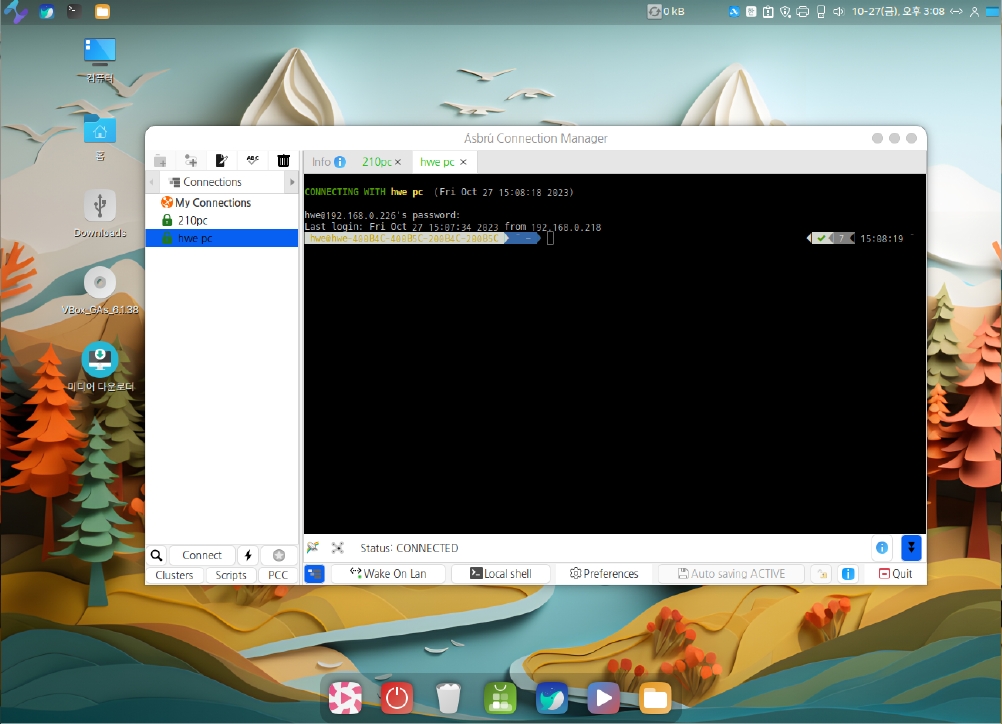Toggle the blue double-arrow terminal button
The image size is (1002, 724).
coord(910,547)
